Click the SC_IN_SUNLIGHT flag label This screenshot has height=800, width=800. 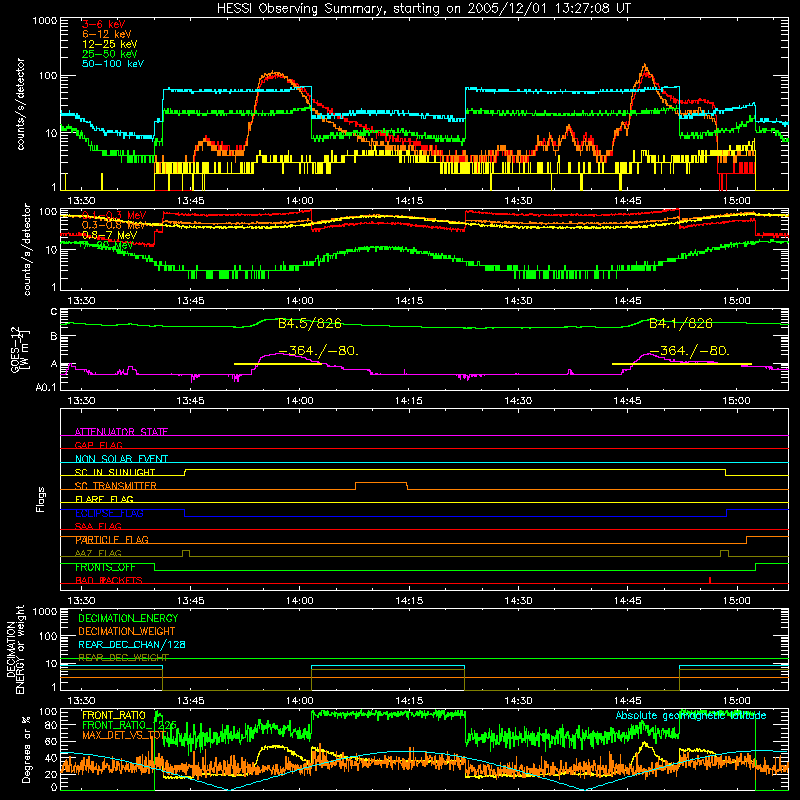115,472
